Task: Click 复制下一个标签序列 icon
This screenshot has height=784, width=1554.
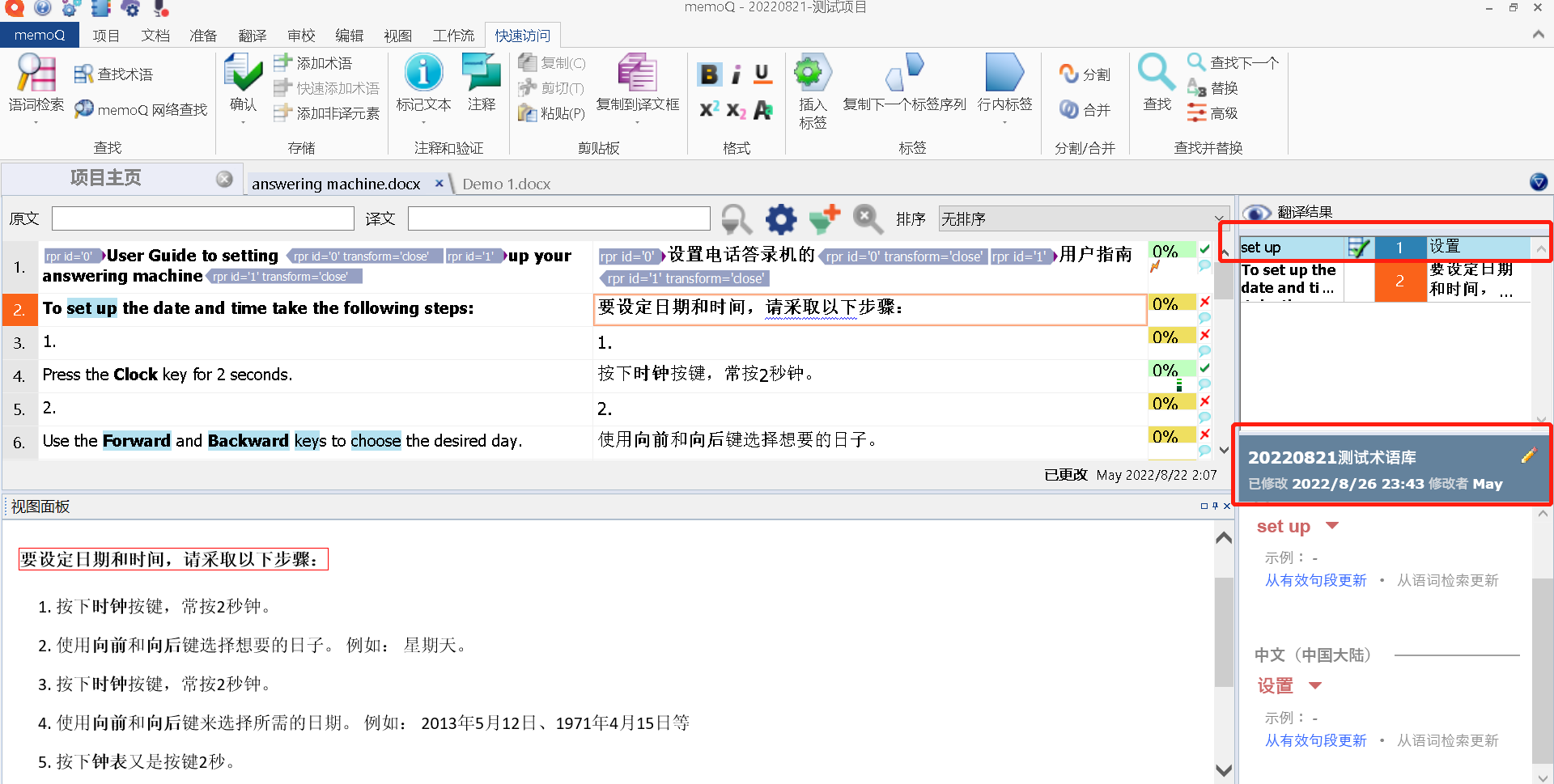Action: pyautogui.click(x=904, y=73)
